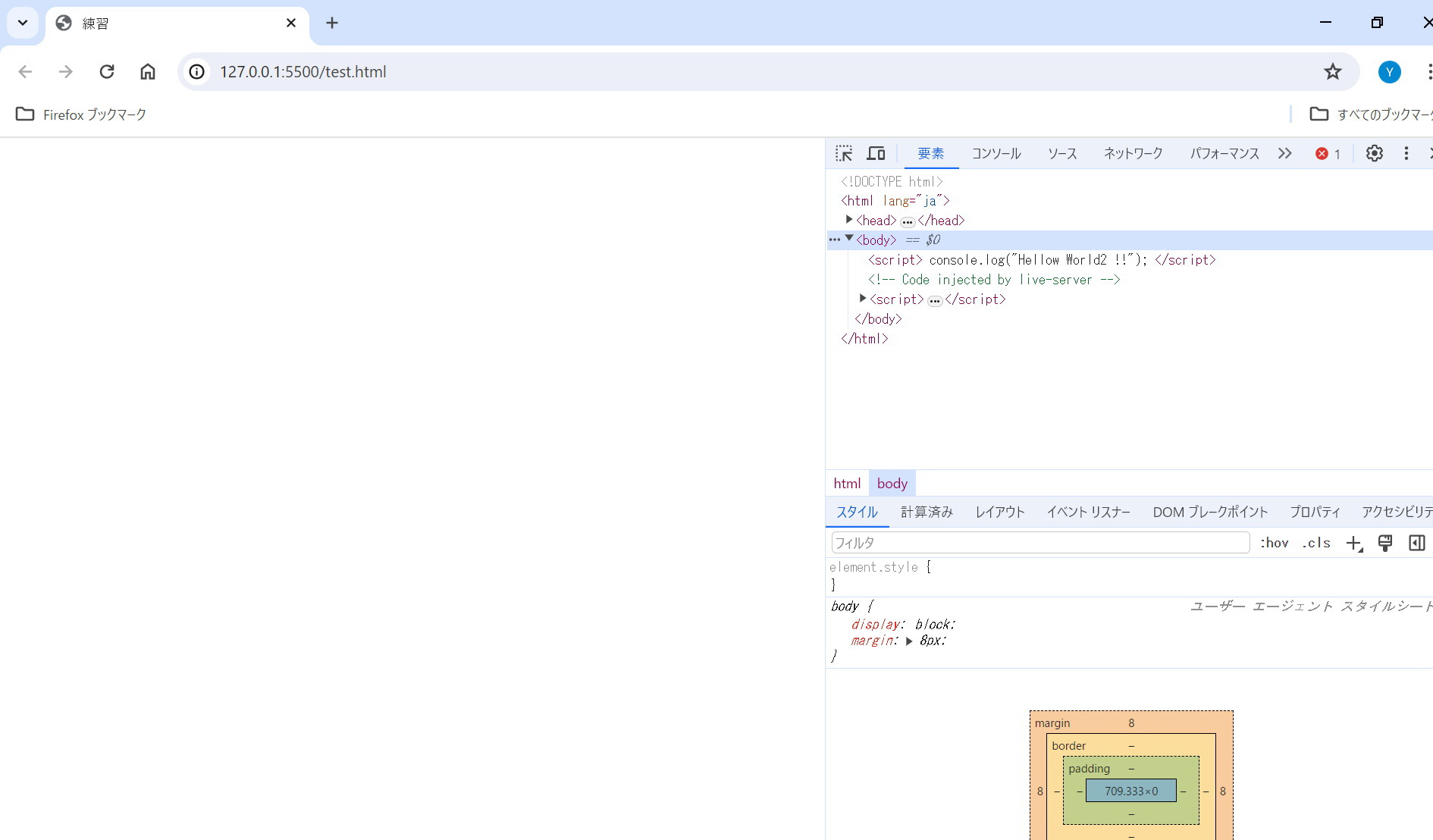This screenshot has height=840, width=1433.
Task: Open a new tab
Action: point(332,23)
